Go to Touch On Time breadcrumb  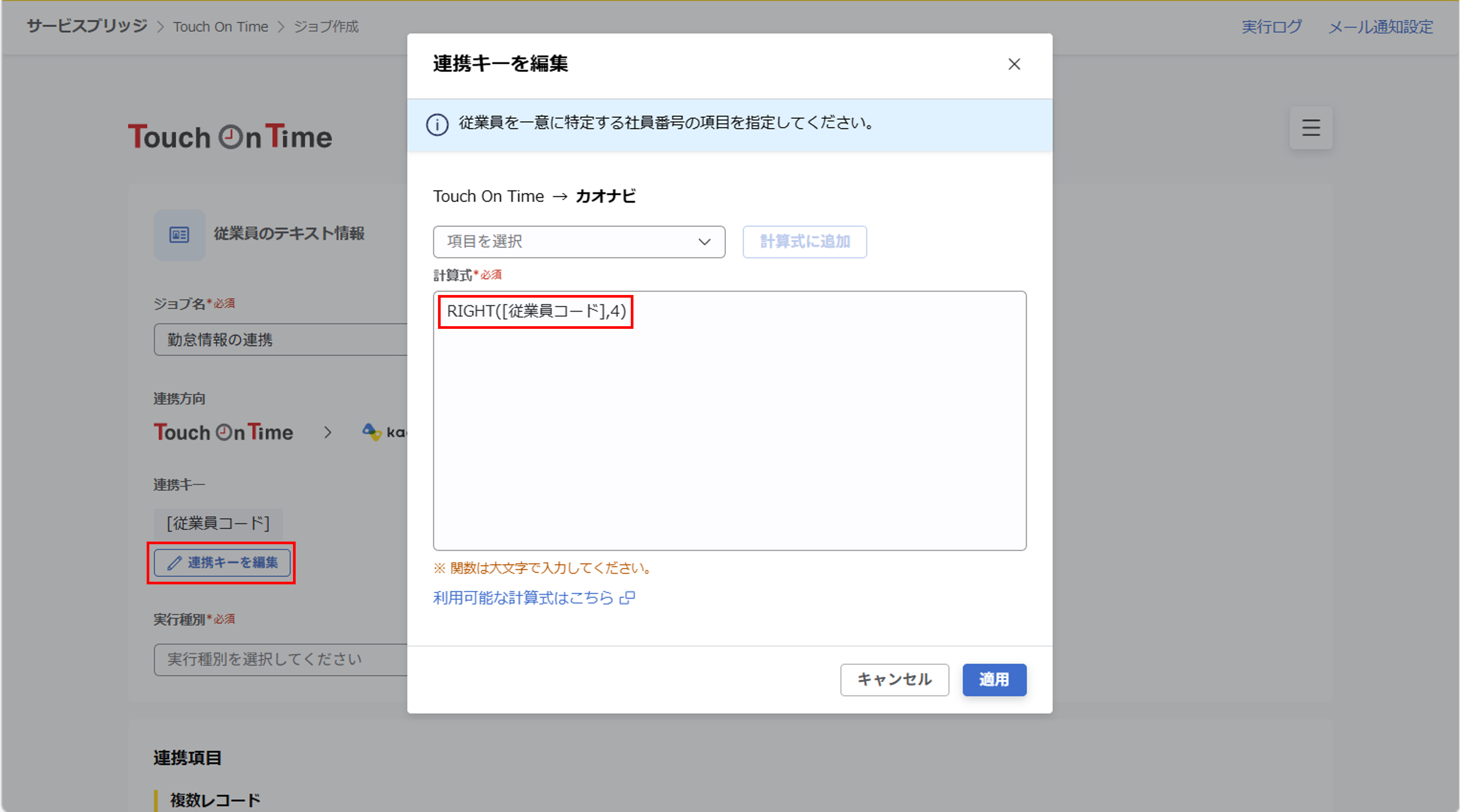220,27
